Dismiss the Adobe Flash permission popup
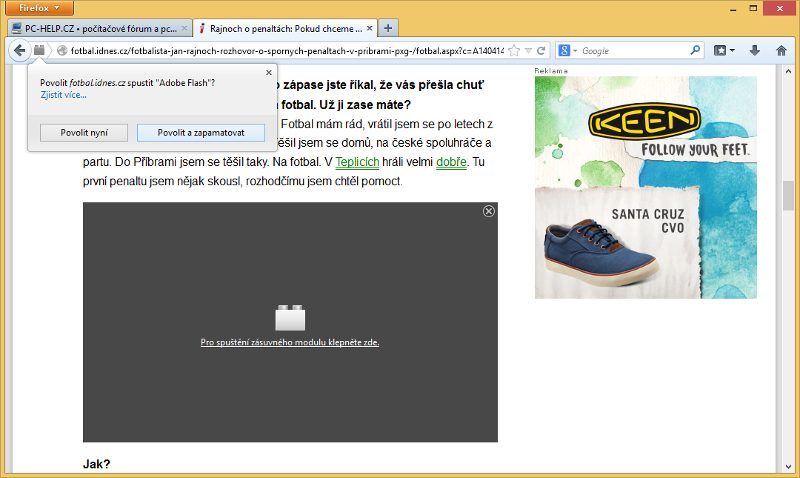Viewport: 800px width, 478px height. [x=268, y=72]
